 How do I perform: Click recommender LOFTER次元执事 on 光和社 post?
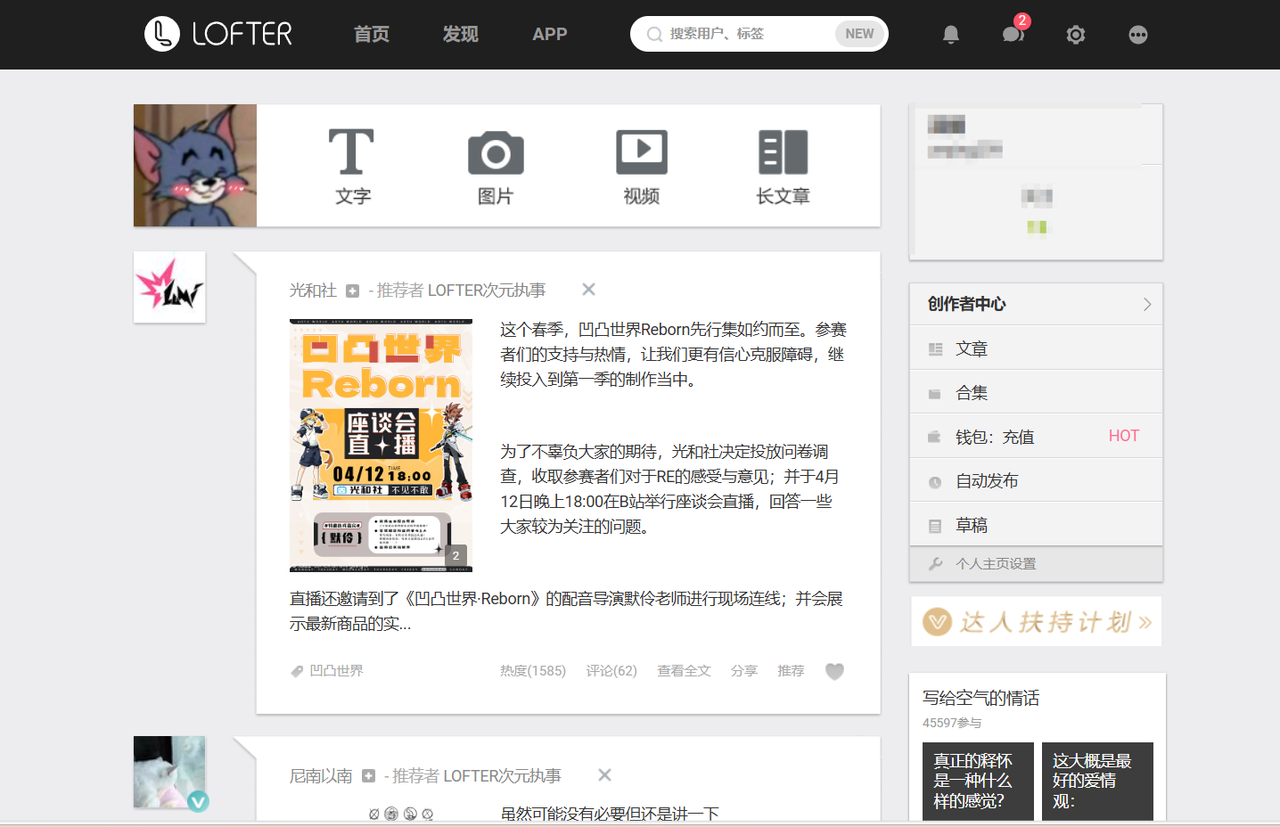487,290
